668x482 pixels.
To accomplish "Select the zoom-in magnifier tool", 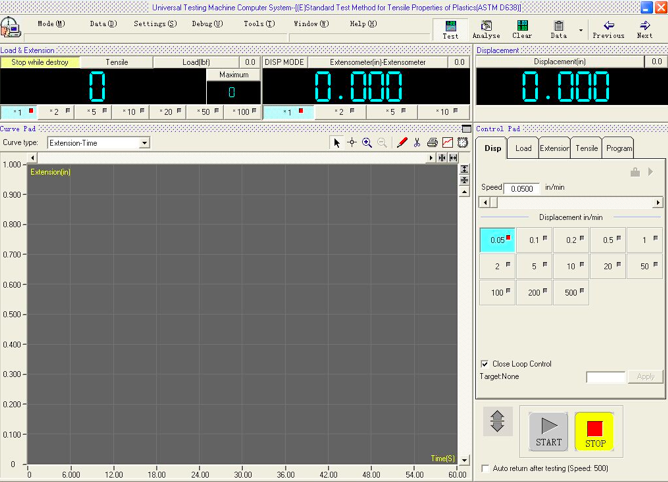I will coord(367,143).
